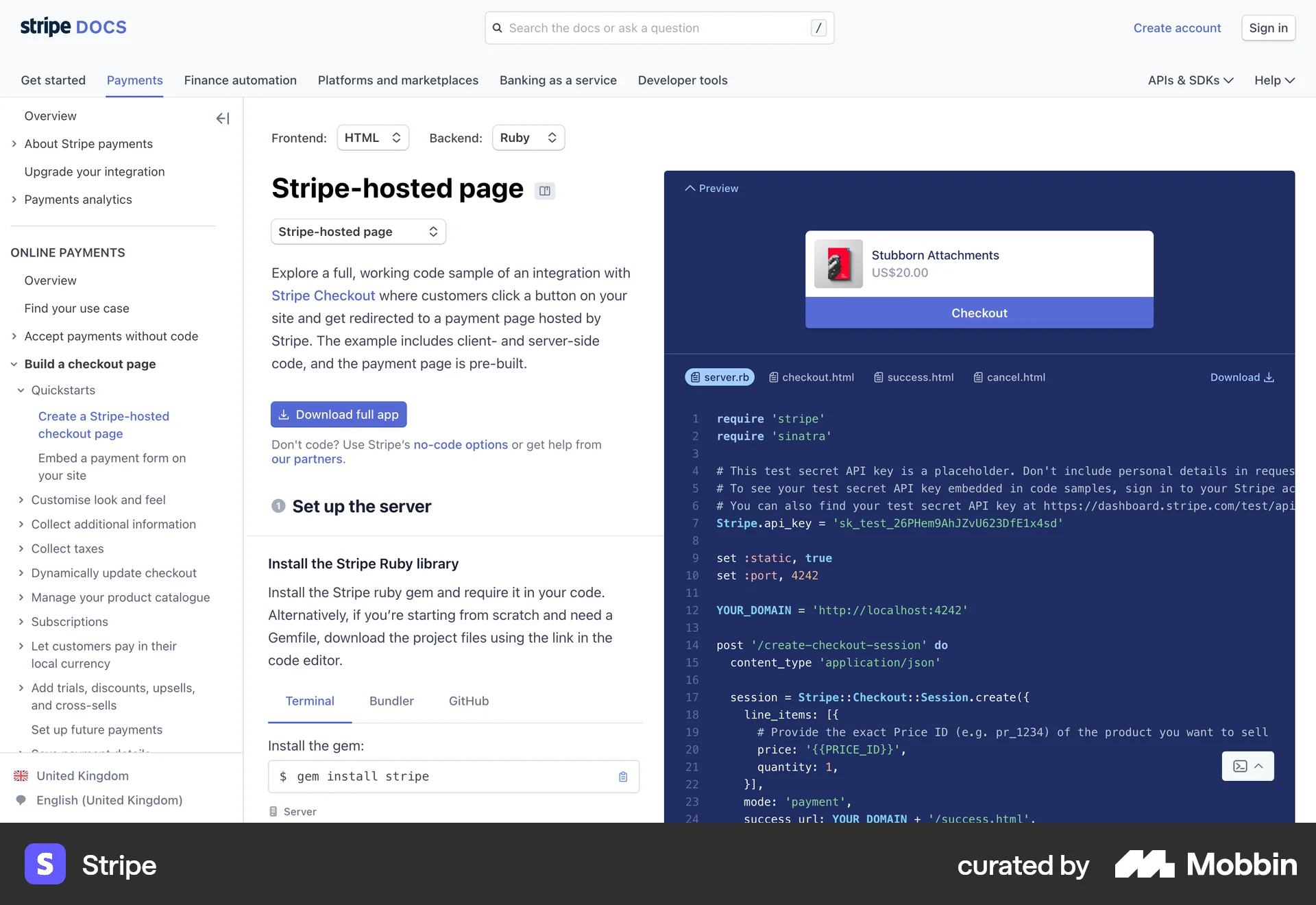Collapse the floating terminal panel chevron
This screenshot has width=1316, height=905.
1260,766
